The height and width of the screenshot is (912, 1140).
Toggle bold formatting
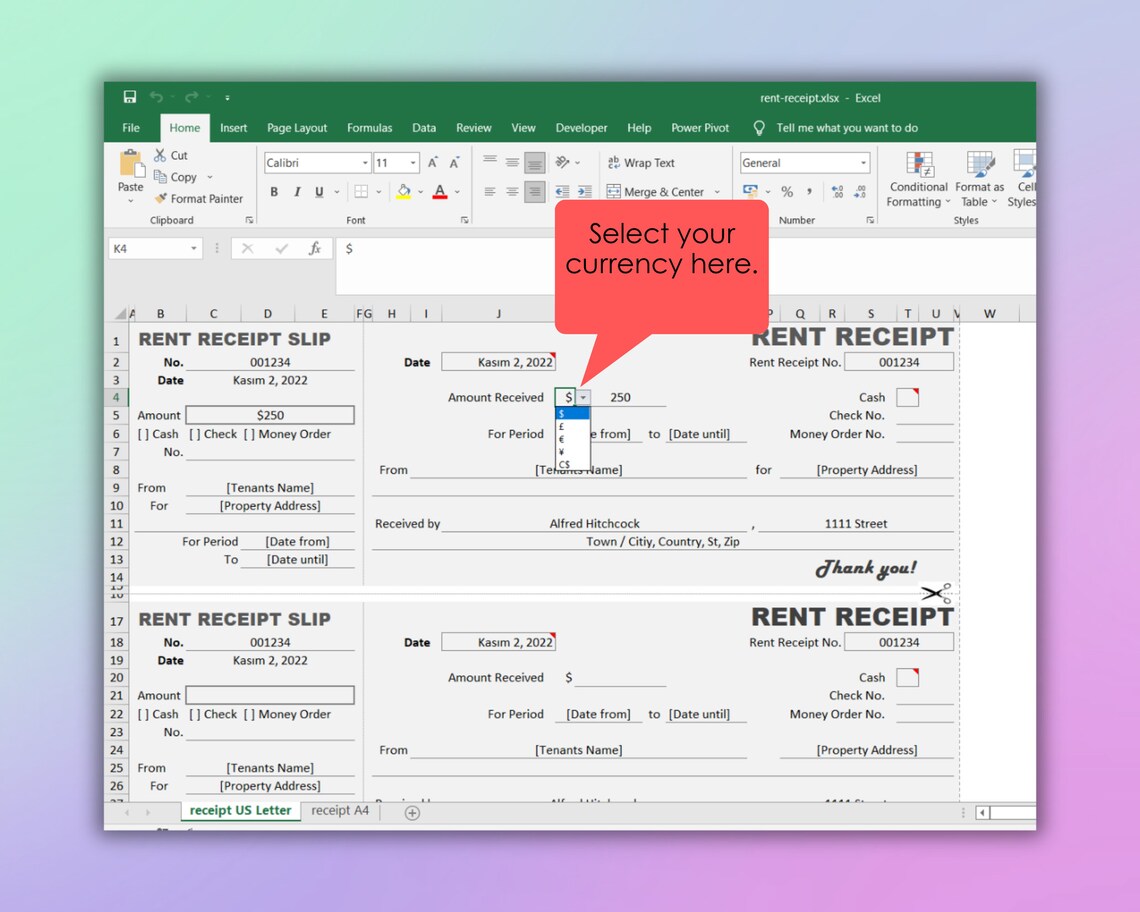tap(273, 190)
